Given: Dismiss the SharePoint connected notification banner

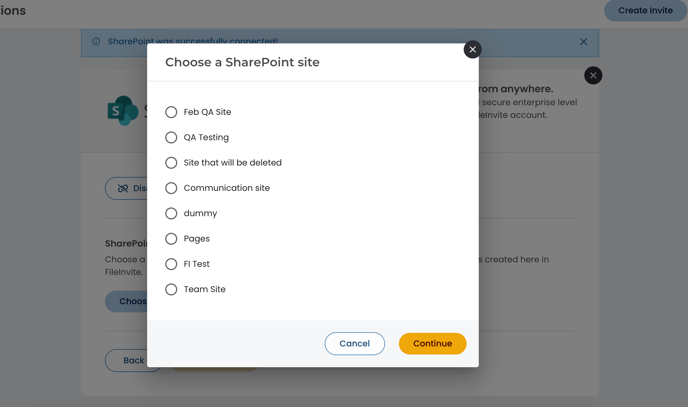Looking at the screenshot, I should [x=584, y=42].
